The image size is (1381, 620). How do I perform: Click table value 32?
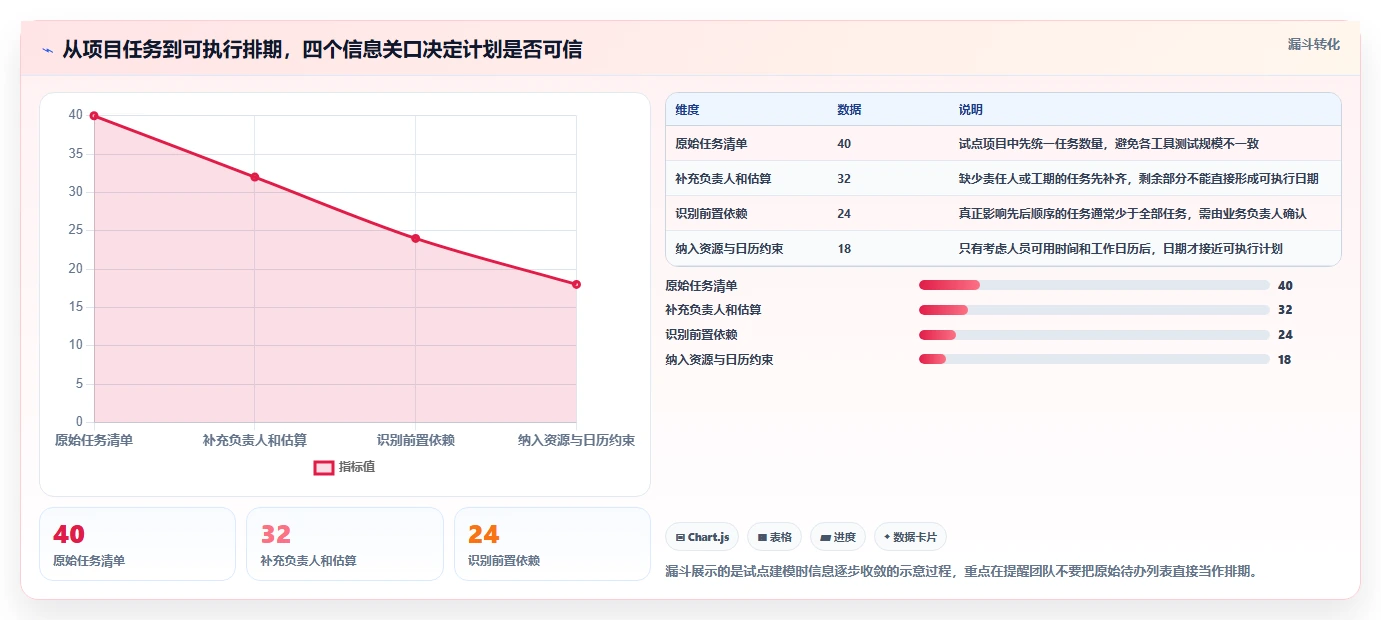tap(844, 179)
